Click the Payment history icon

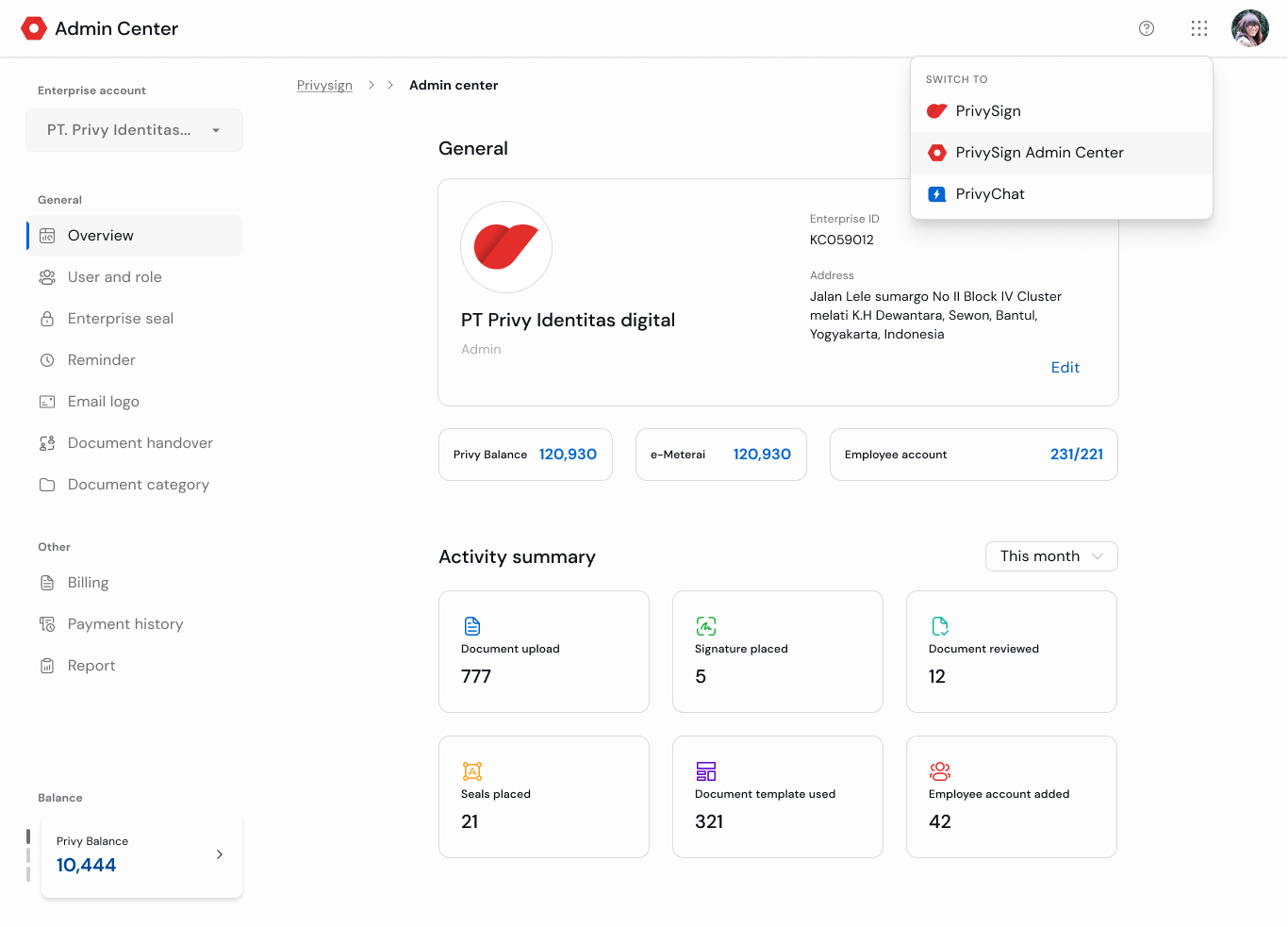pyautogui.click(x=47, y=624)
